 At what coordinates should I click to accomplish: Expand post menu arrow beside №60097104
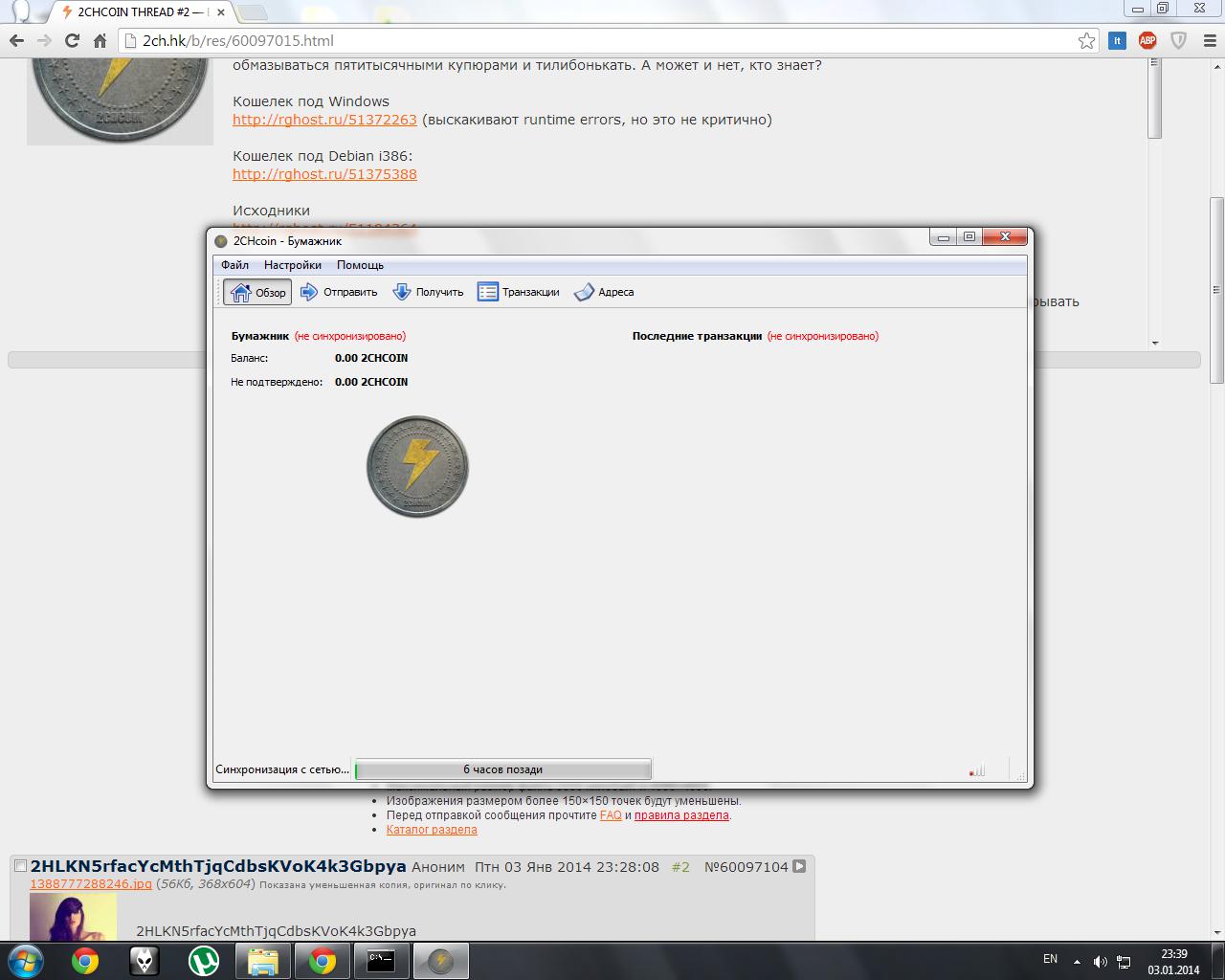click(x=799, y=866)
